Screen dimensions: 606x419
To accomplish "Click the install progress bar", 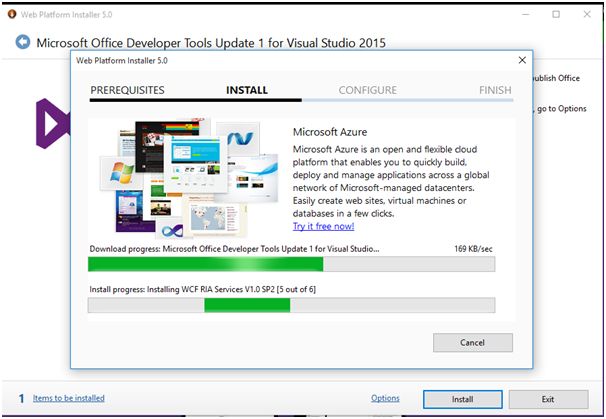I will 291,305.
